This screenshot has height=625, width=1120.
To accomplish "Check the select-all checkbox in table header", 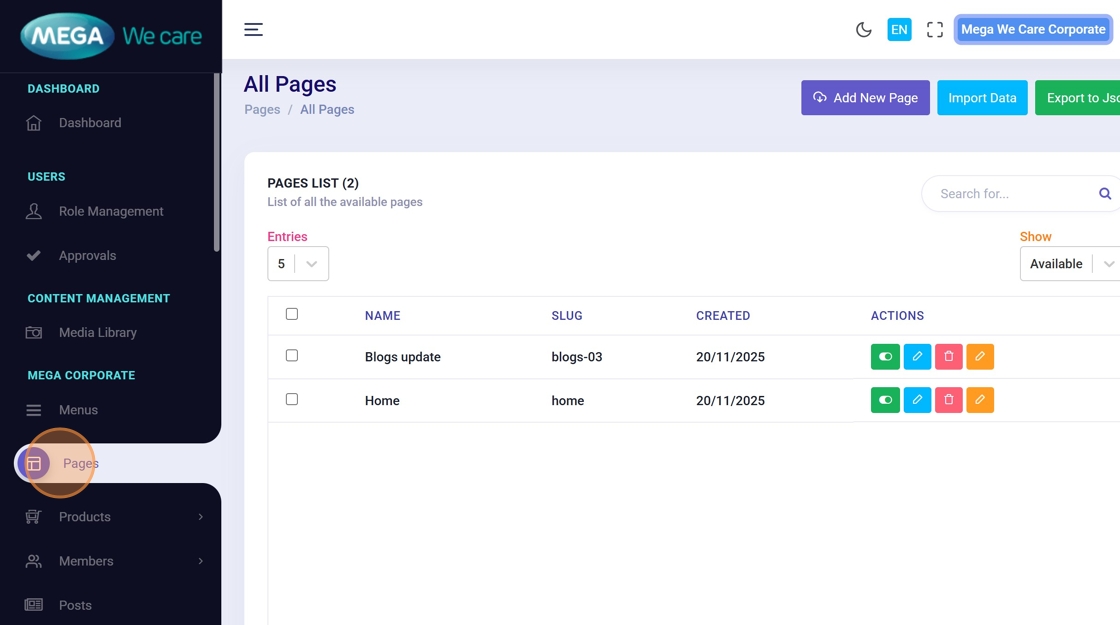I will [x=292, y=314].
